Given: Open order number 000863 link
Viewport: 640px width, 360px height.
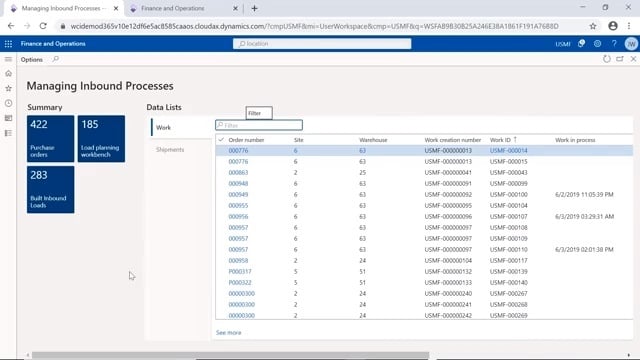Looking at the screenshot, I should click(x=238, y=173).
